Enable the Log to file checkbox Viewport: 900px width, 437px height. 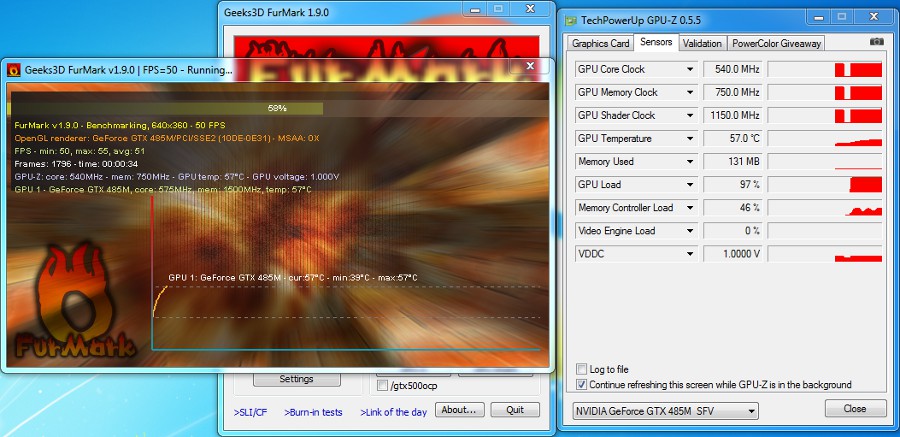pos(581,369)
